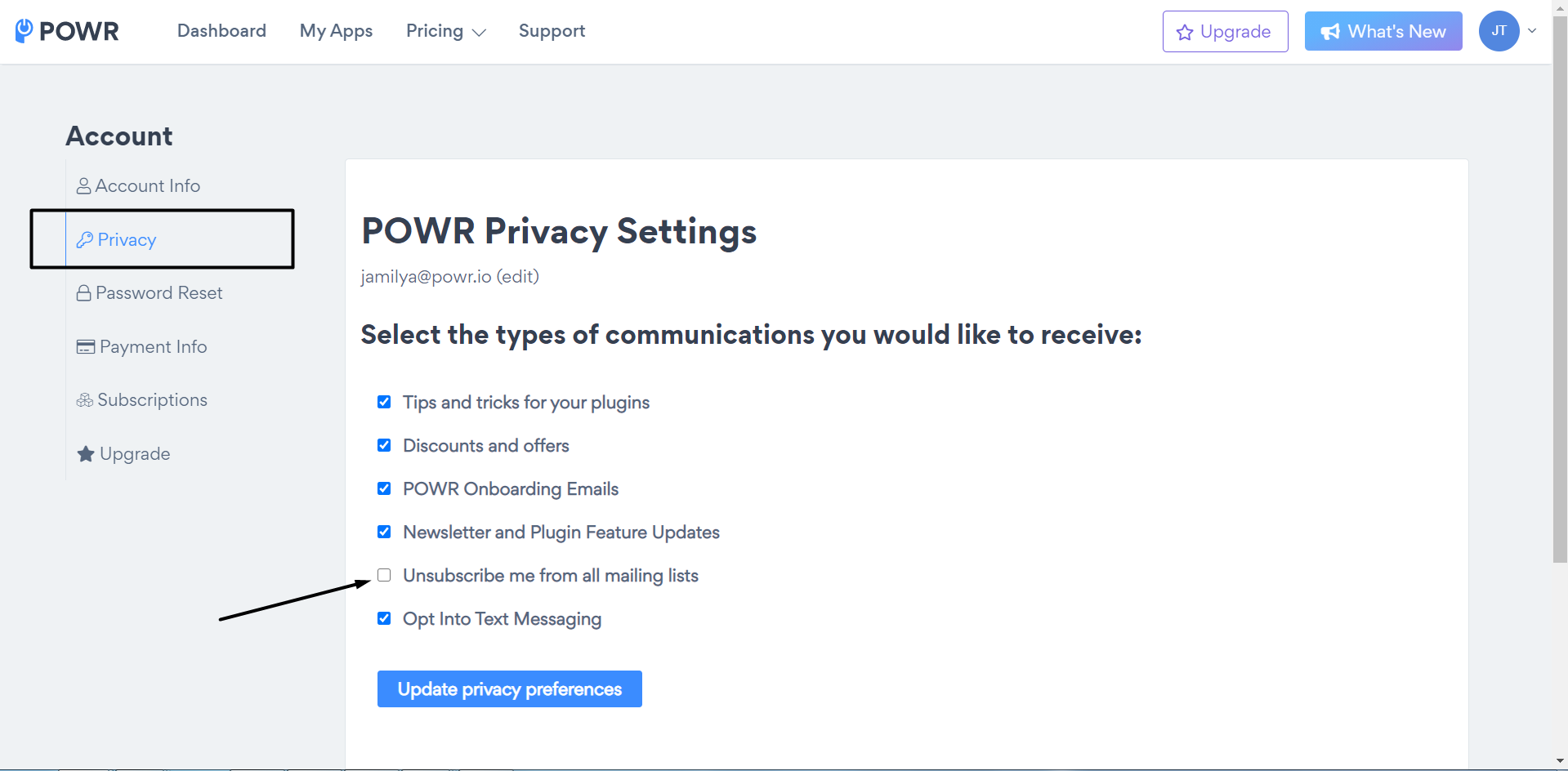Click the scrollbar down arrow
Screen dimensions: 1568x771
[1560, 762]
